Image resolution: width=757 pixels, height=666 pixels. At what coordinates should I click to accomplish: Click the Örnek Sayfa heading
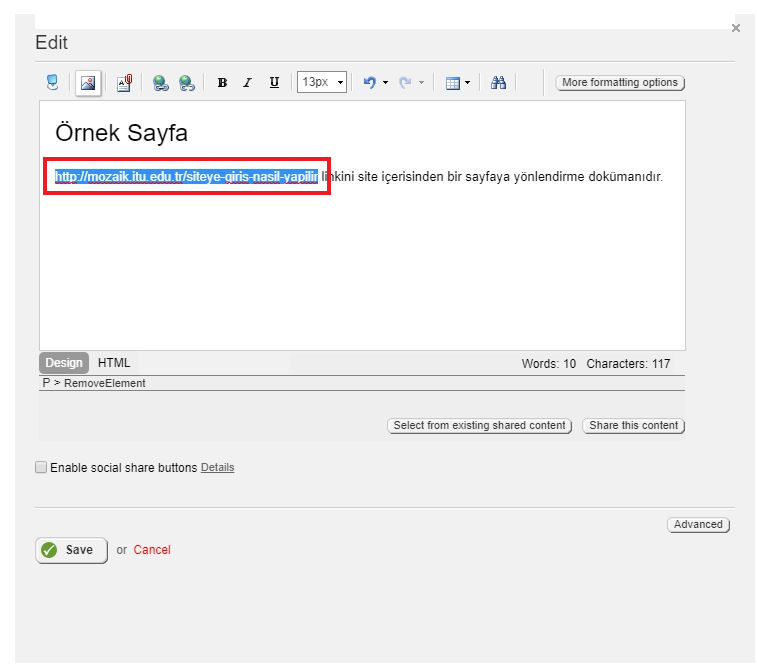121,133
